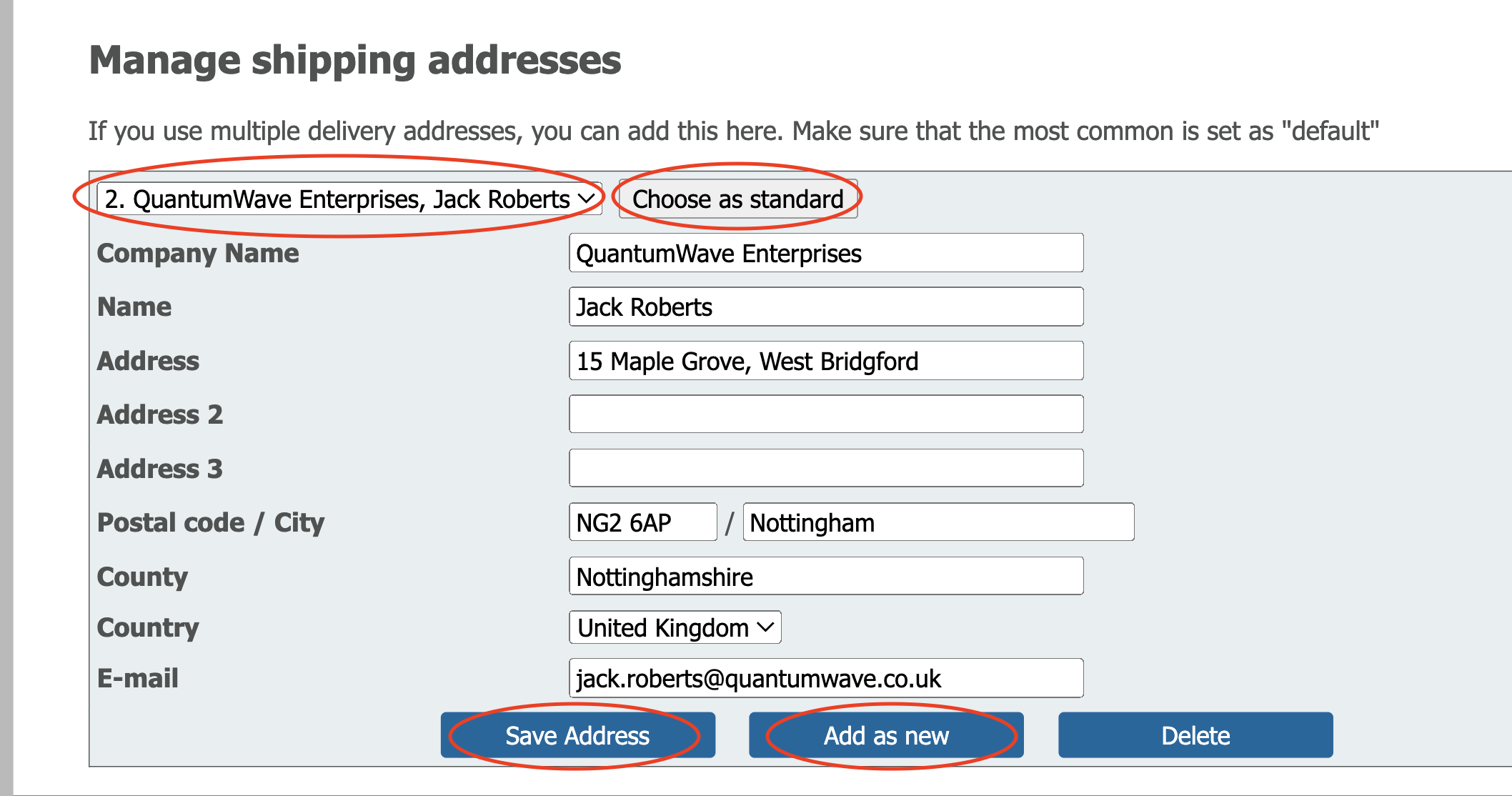The height and width of the screenshot is (796, 1512).
Task: Click the E-mail input field
Action: pos(826,678)
